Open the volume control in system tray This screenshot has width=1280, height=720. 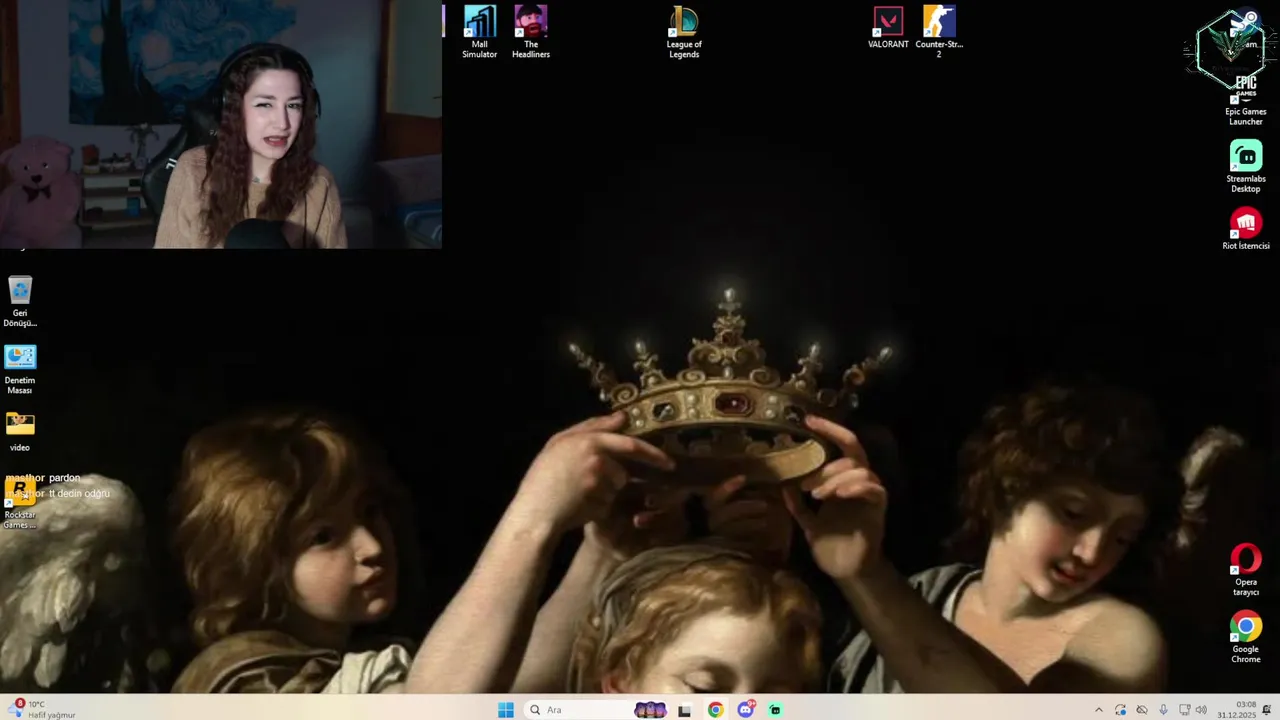pos(1201,710)
